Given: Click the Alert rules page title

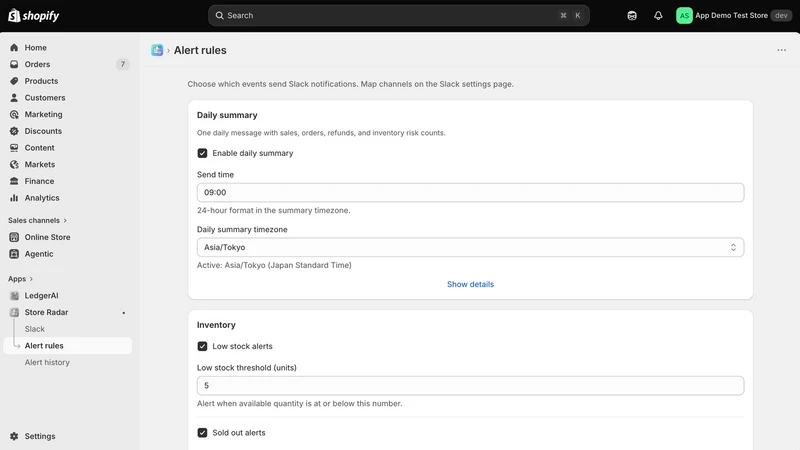Looking at the screenshot, I should (200, 50).
